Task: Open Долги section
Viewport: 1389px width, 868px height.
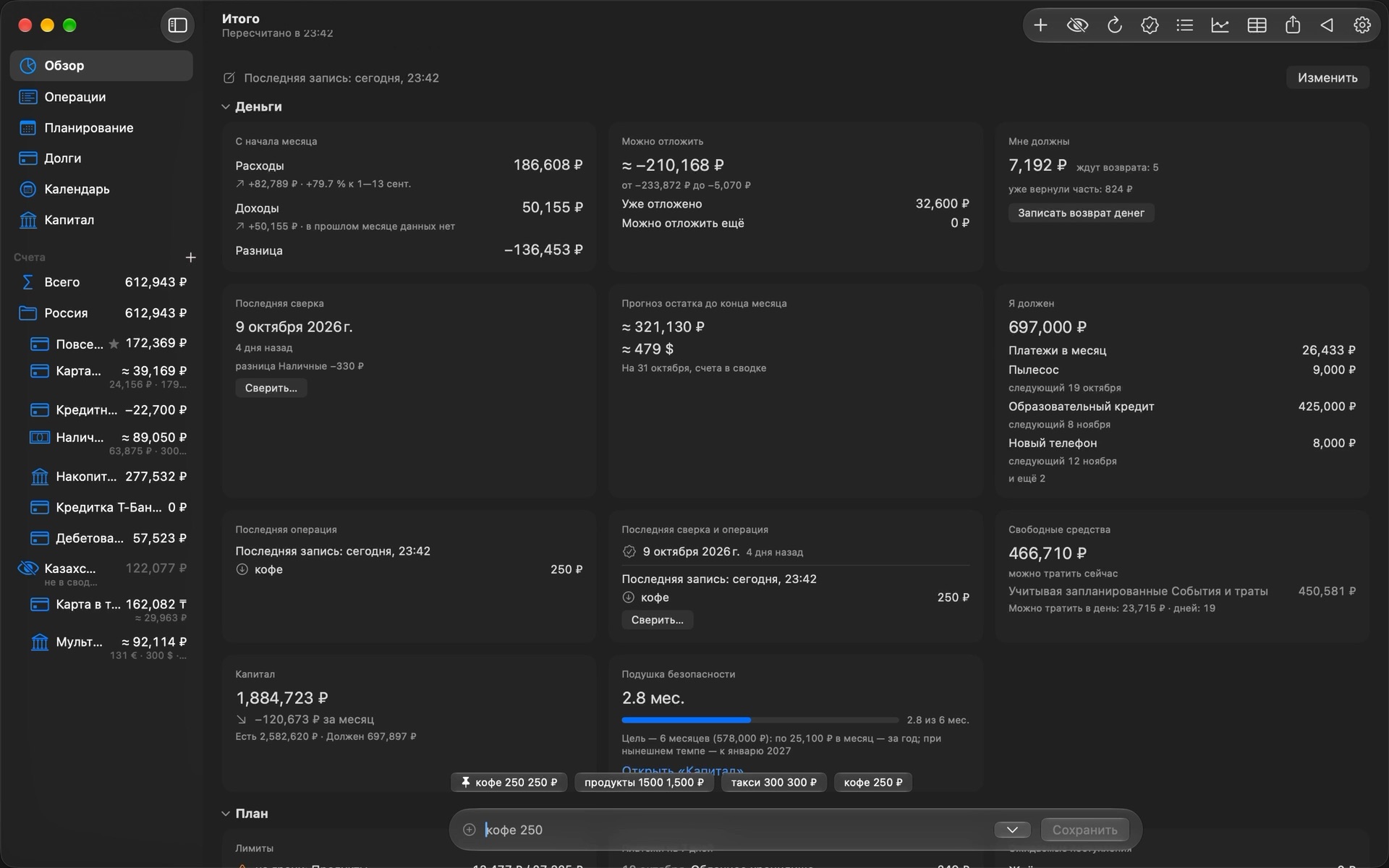Action: tap(101, 158)
